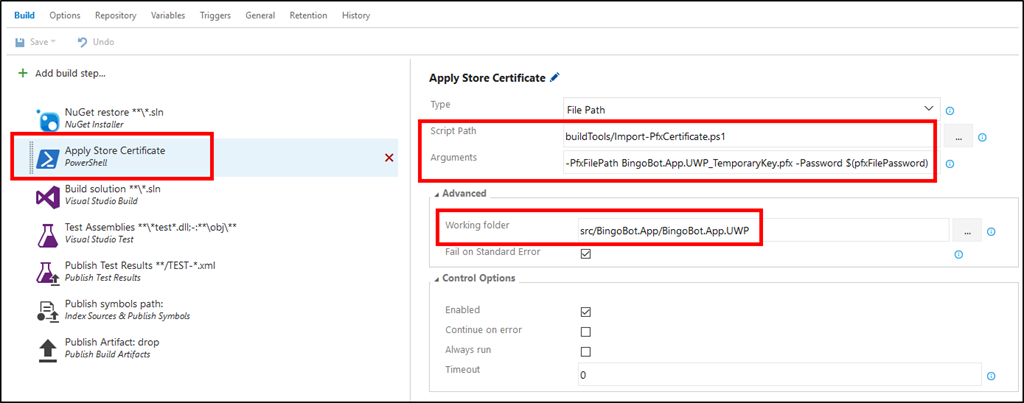
Task: Open the Triggers tab
Action: [216, 15]
